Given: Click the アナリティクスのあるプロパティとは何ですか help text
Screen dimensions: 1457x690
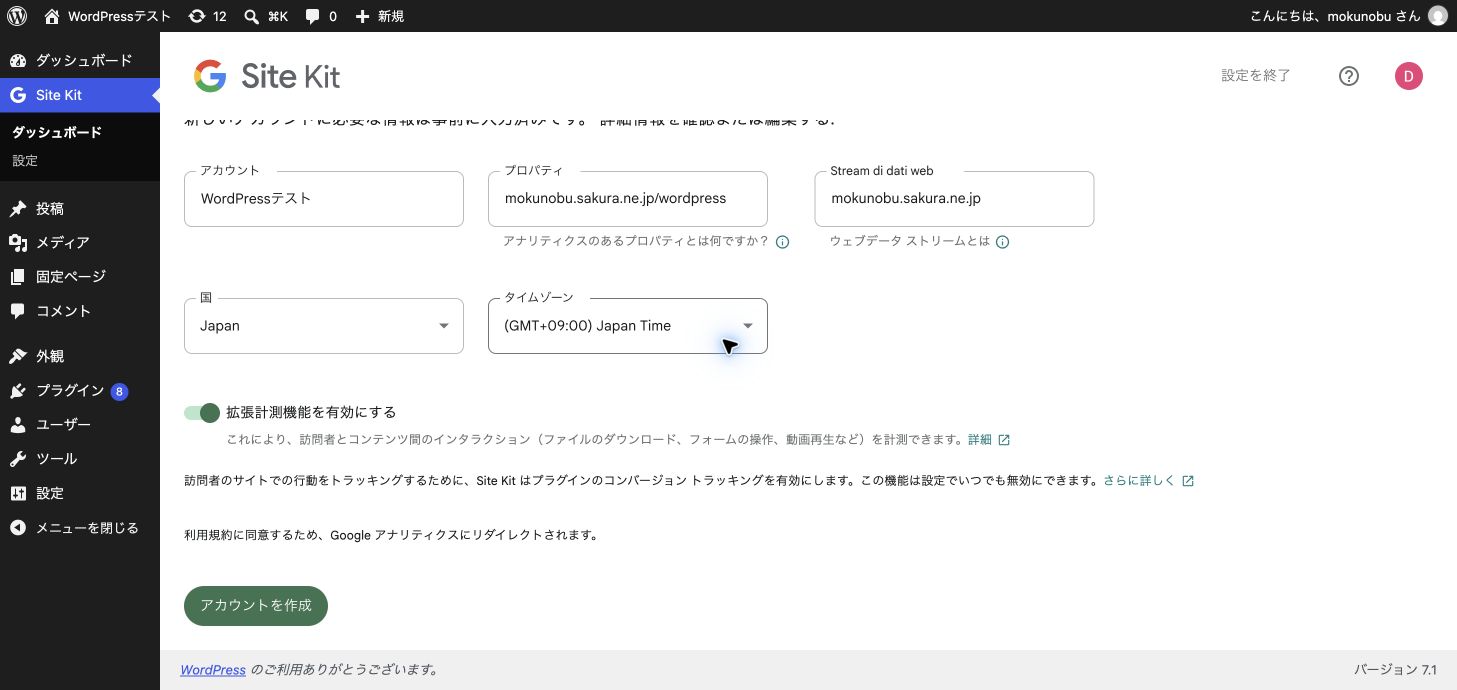Looking at the screenshot, I should click(x=636, y=242).
